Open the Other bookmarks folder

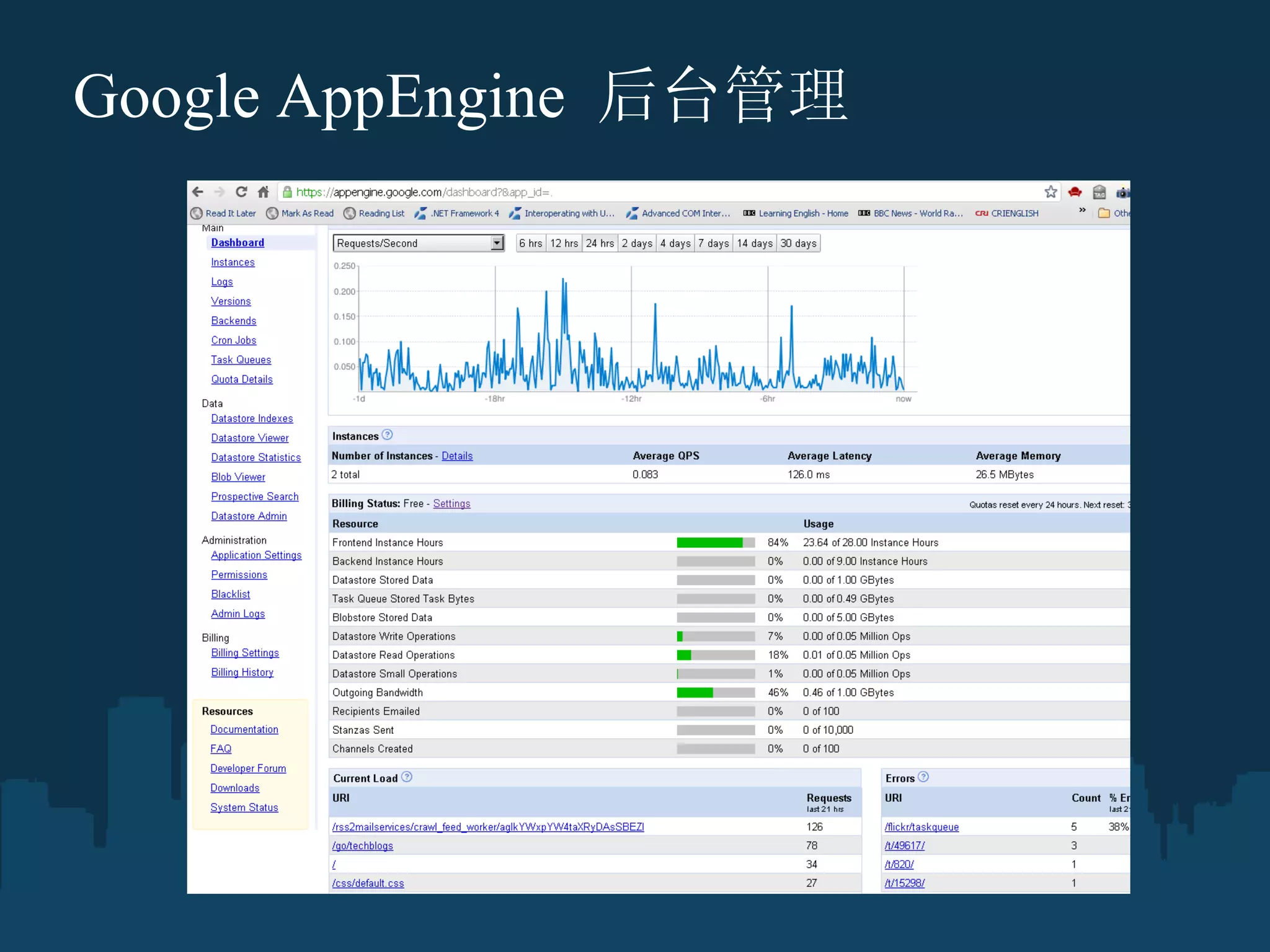pyautogui.click(x=1114, y=213)
